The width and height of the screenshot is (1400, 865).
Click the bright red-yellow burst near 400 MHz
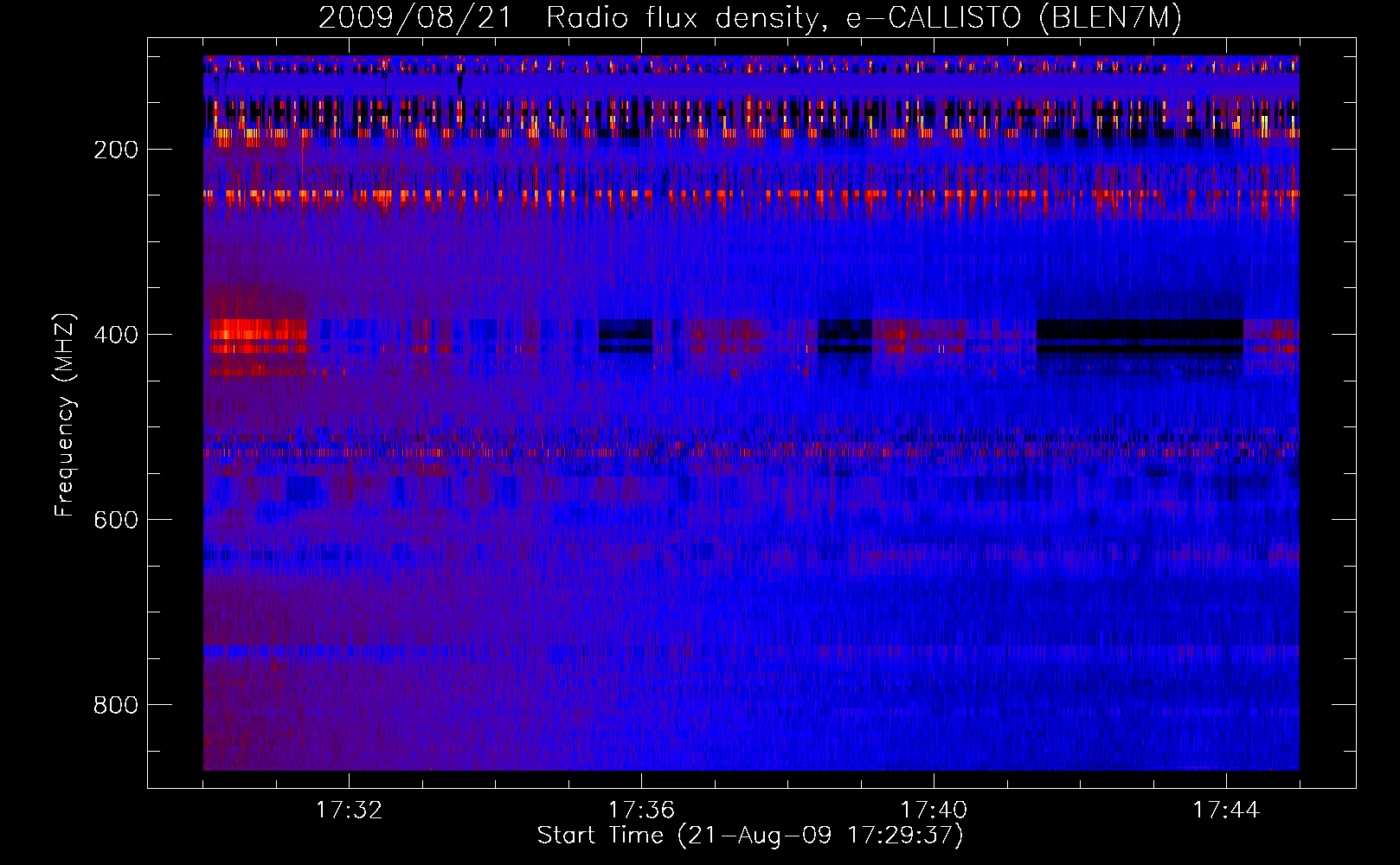(257, 336)
